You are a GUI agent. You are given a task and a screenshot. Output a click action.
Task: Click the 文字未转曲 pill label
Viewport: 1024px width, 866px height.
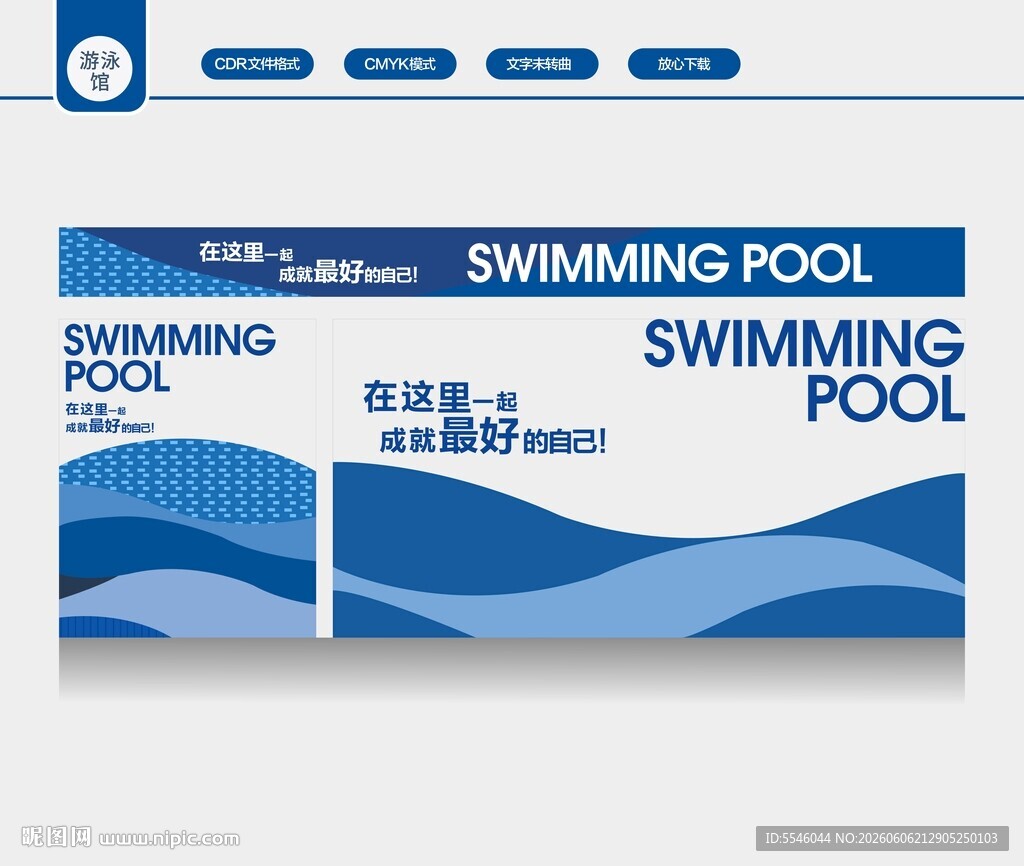[x=542, y=64]
